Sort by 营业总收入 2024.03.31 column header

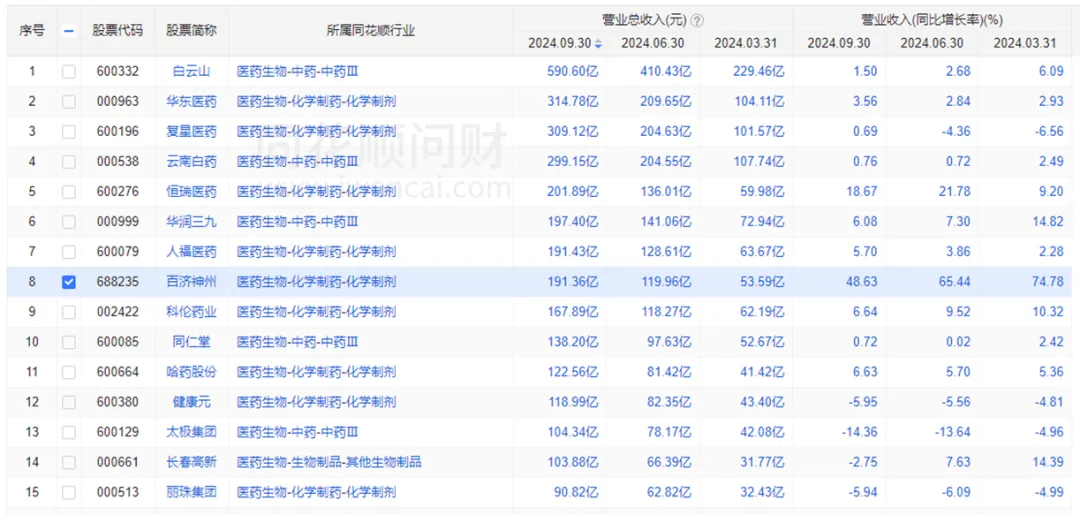pos(745,43)
